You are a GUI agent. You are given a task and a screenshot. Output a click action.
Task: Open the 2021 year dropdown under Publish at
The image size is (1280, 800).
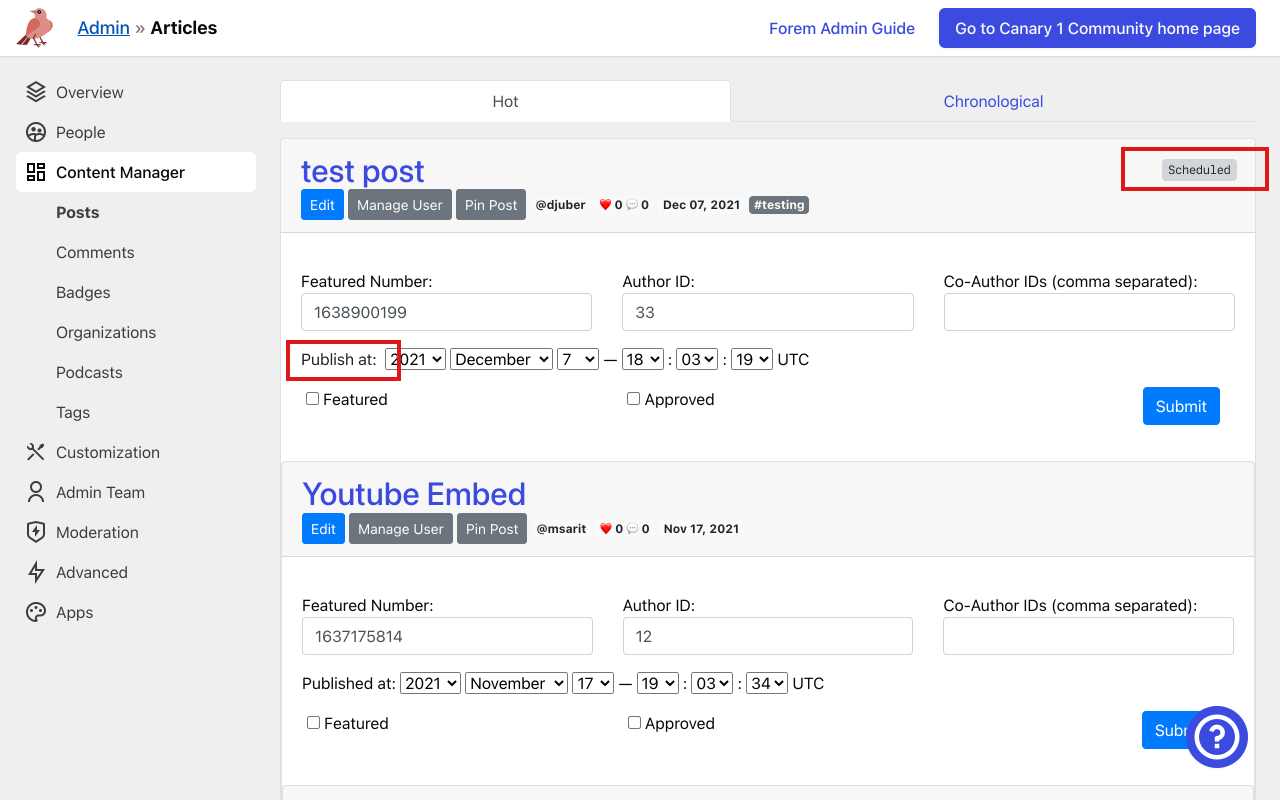coord(416,359)
